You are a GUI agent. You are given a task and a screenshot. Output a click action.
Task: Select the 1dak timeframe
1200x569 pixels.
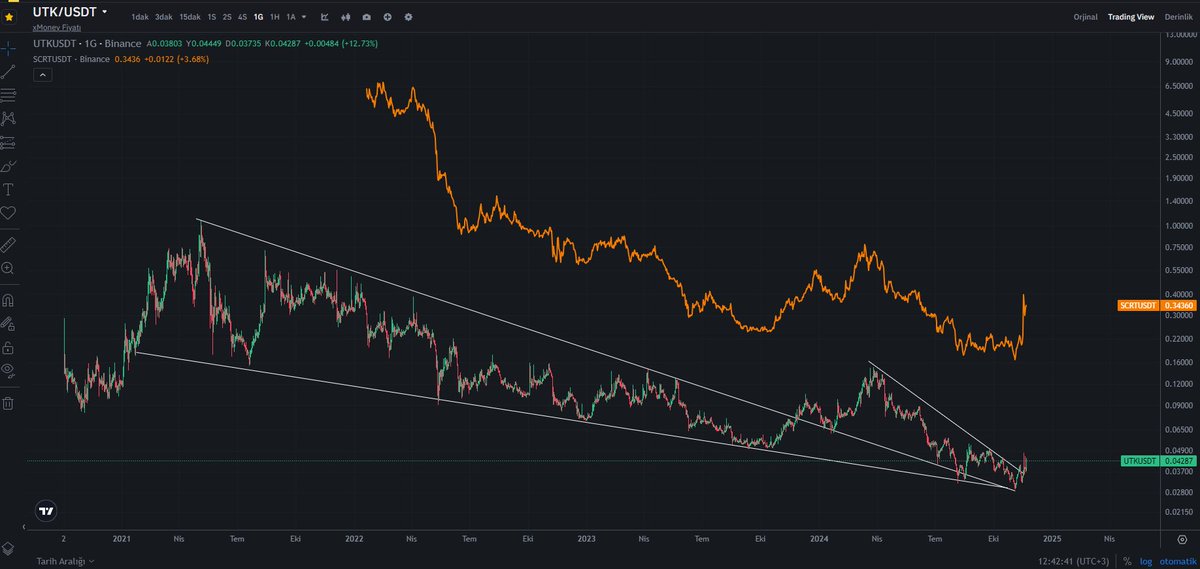tap(140, 17)
